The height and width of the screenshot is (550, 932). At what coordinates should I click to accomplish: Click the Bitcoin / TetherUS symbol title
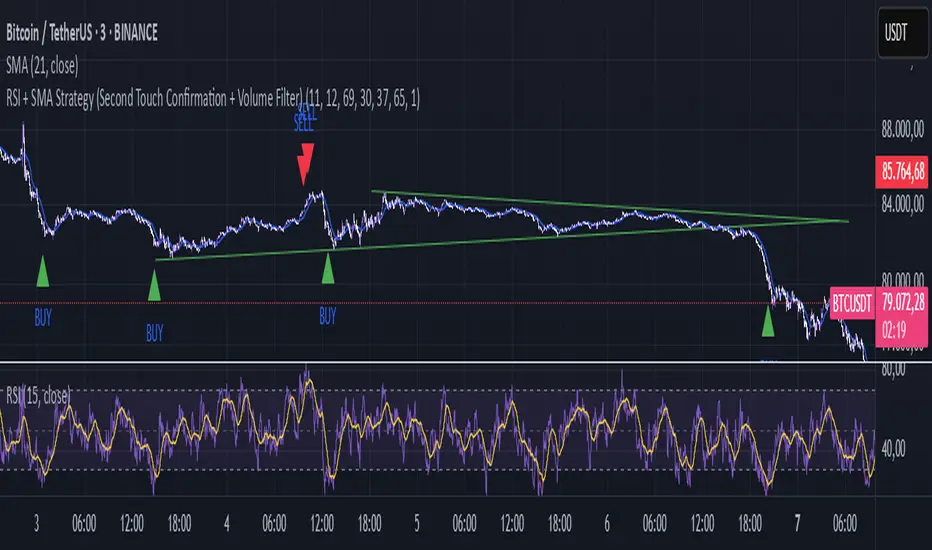click(82, 33)
